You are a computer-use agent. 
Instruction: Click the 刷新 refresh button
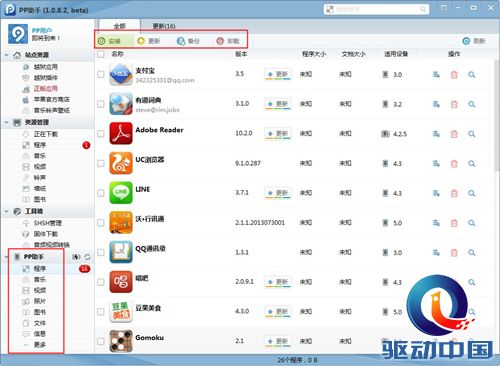coord(474,41)
